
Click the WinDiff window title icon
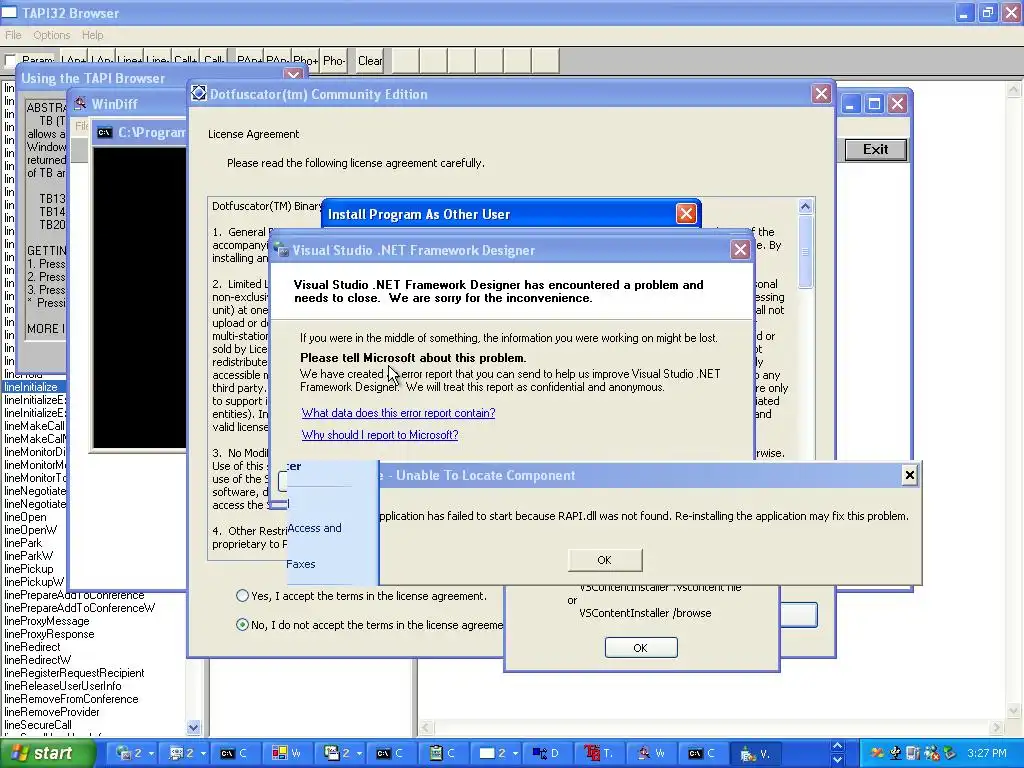pos(80,104)
